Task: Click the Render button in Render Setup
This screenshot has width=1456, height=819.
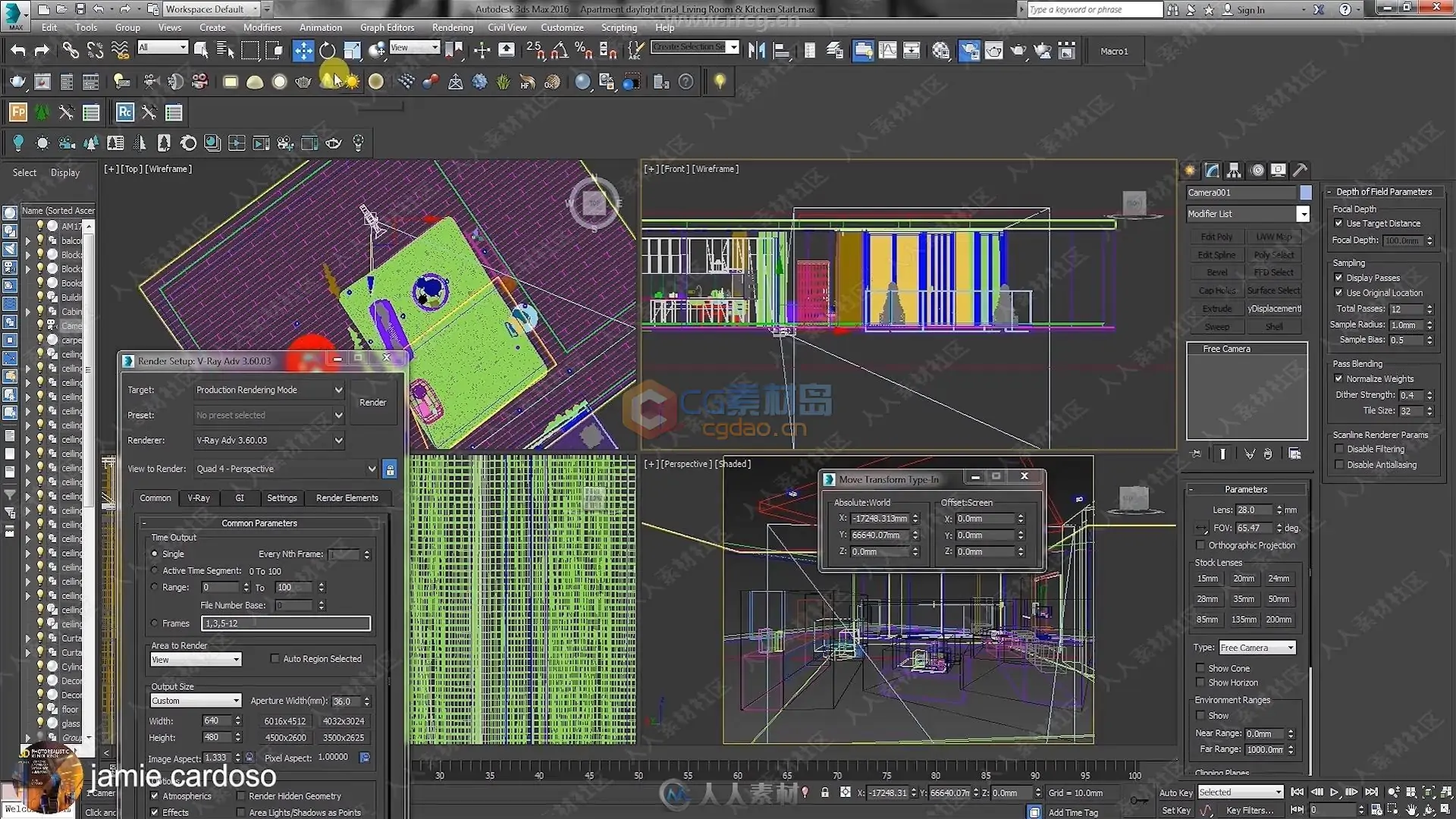Action: [371, 402]
